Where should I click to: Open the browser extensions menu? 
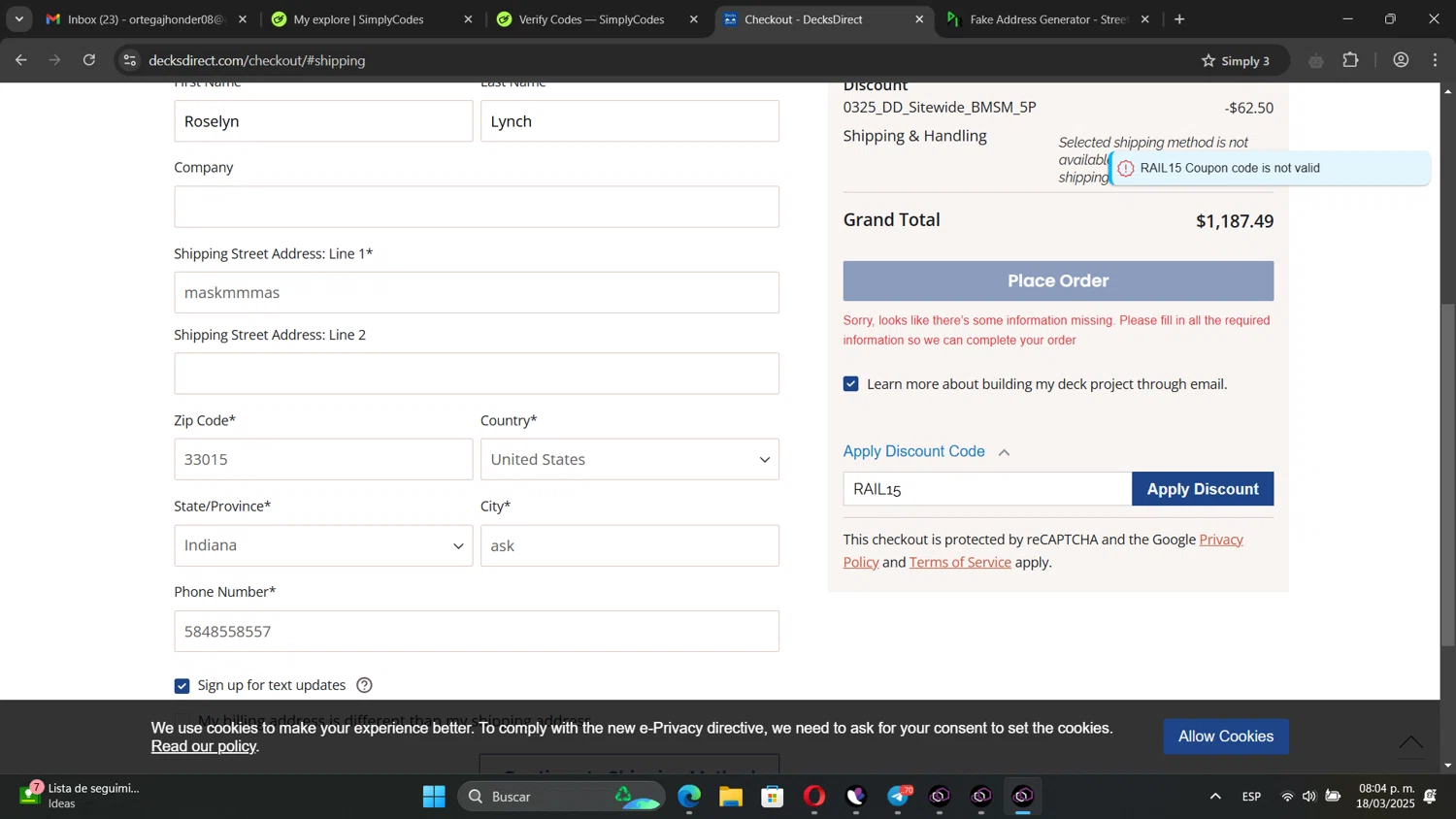tap(1350, 60)
